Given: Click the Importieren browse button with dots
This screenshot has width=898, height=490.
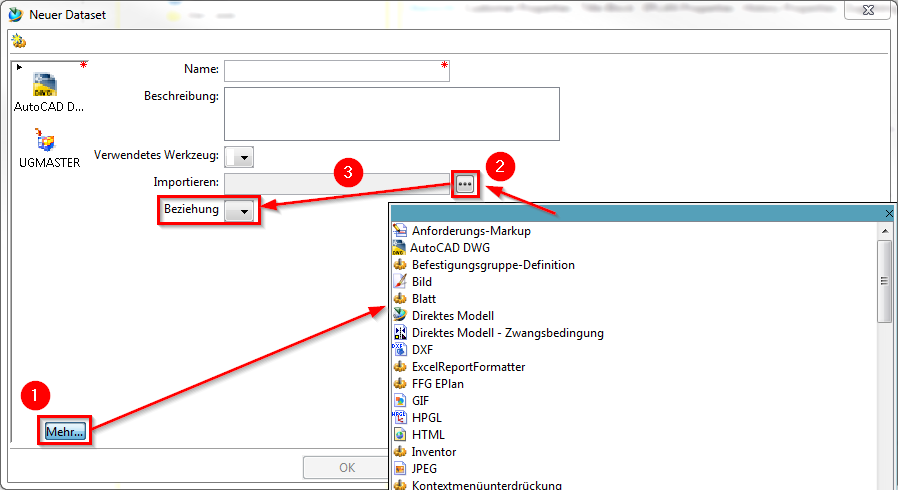Looking at the screenshot, I should click(465, 184).
